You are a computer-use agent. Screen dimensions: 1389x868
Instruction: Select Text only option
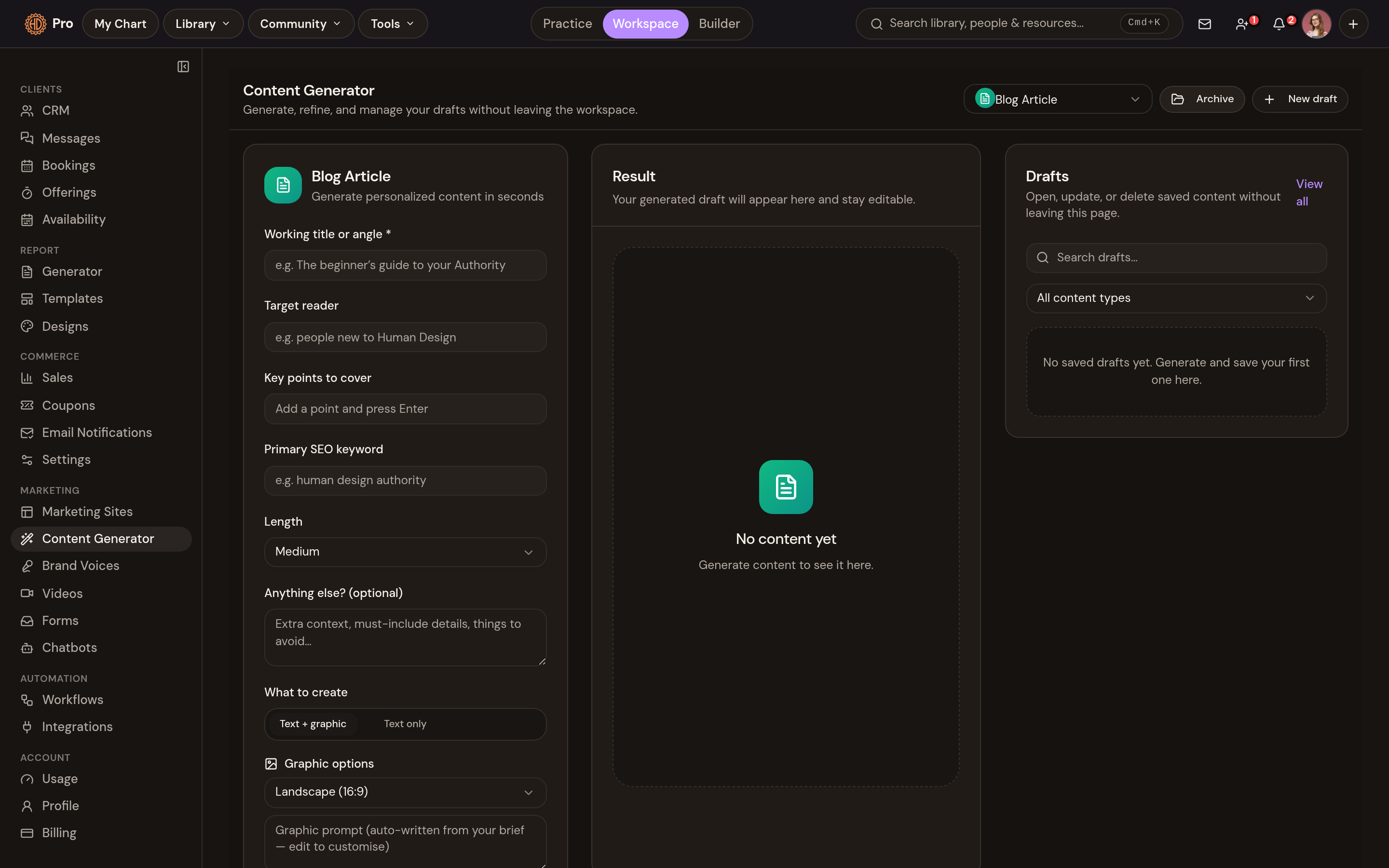405,724
